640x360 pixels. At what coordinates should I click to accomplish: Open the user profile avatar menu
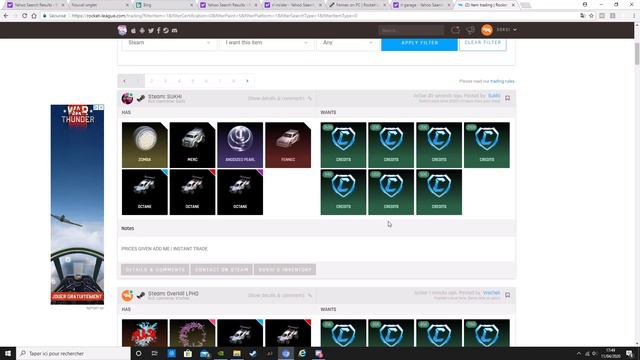coord(487,30)
